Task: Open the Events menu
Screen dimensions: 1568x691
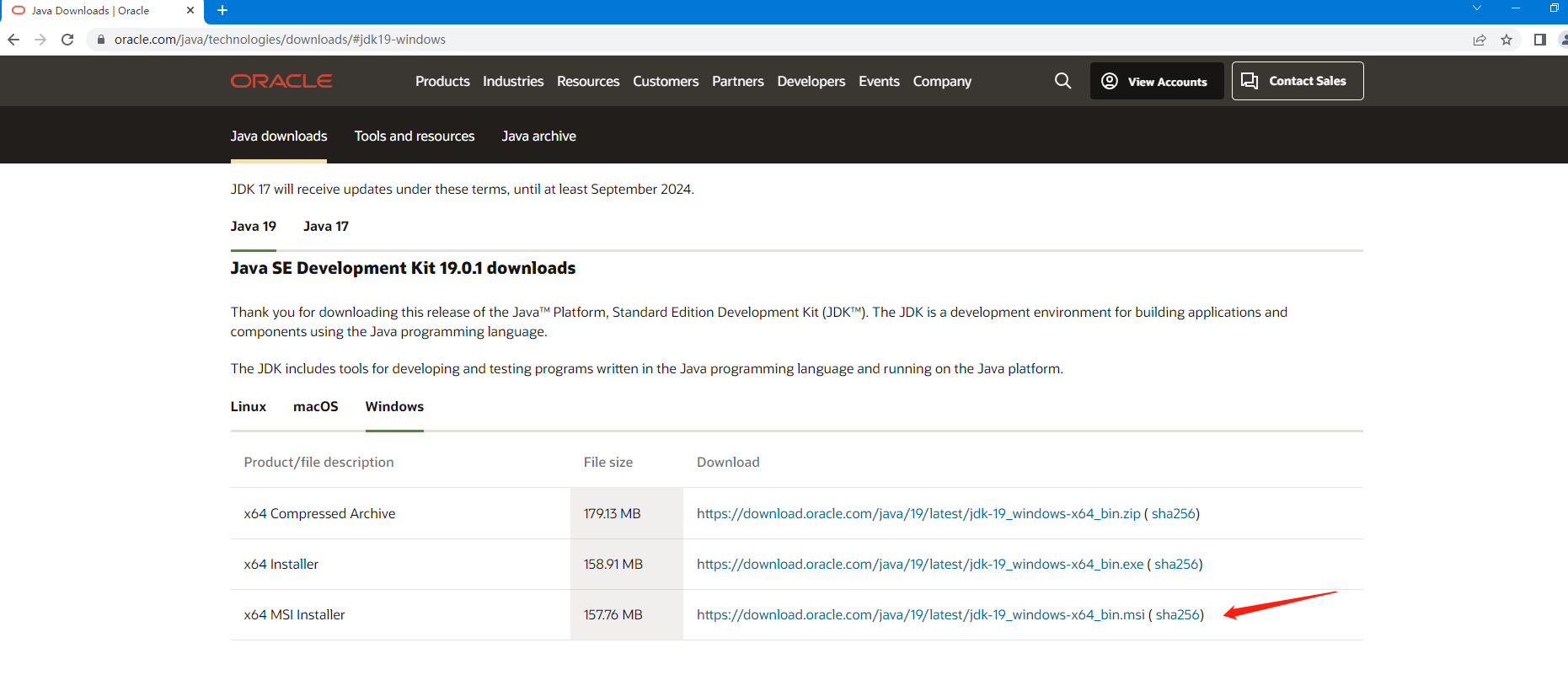Action: pos(879,81)
